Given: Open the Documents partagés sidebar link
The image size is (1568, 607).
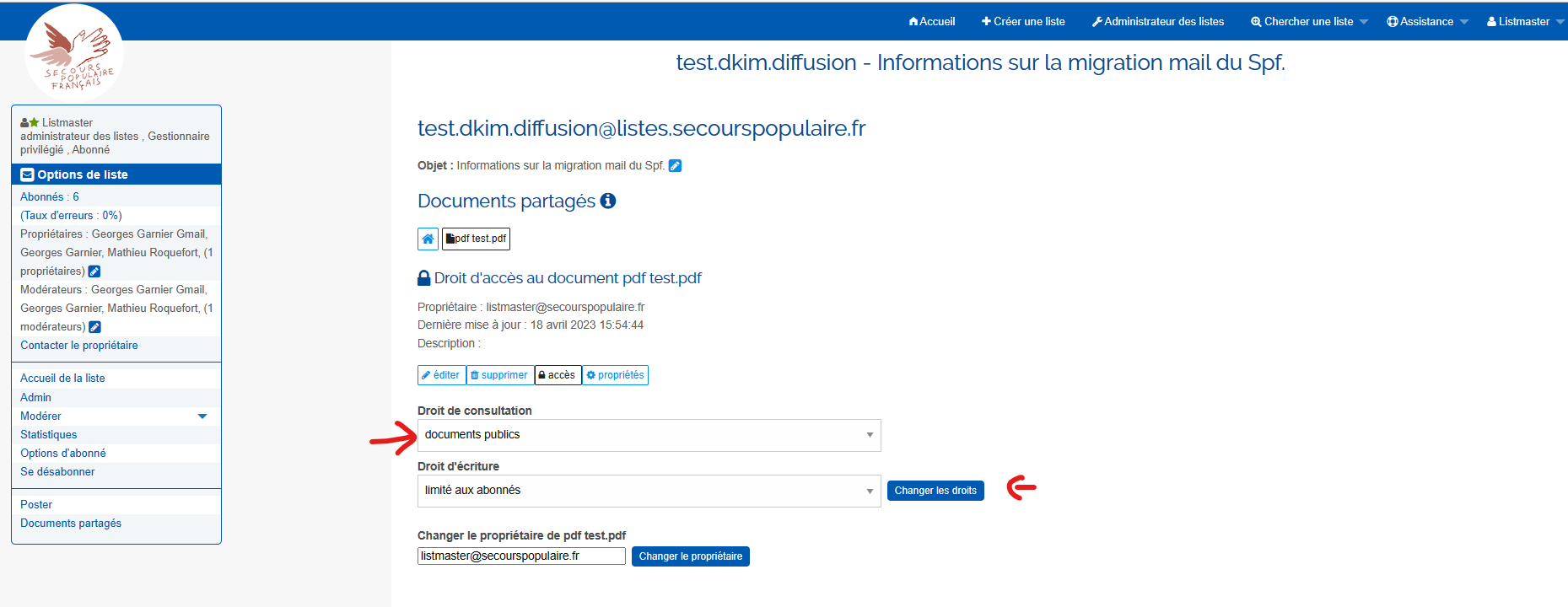Looking at the screenshot, I should pos(71,524).
